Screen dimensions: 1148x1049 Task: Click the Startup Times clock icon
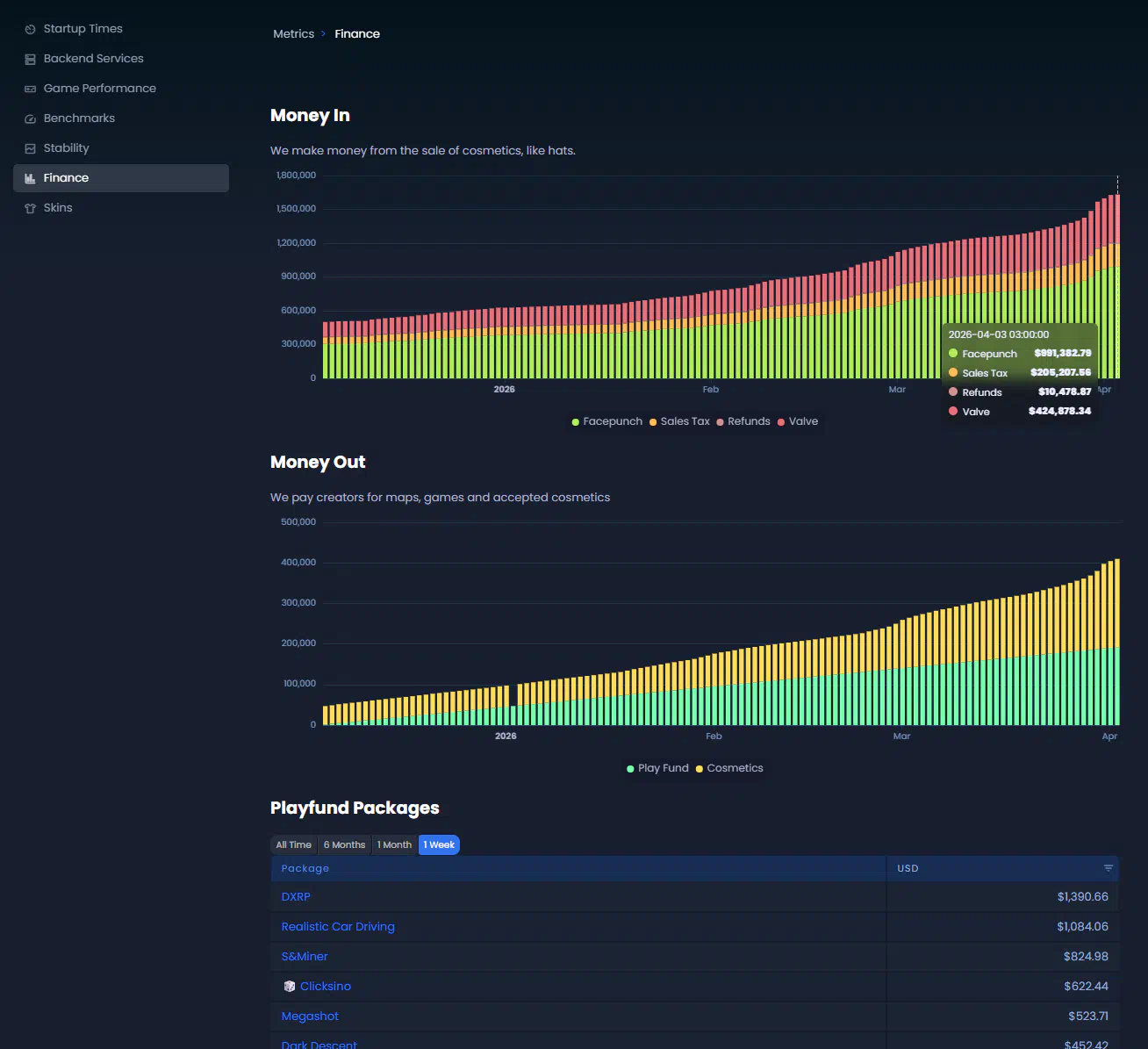coord(30,29)
